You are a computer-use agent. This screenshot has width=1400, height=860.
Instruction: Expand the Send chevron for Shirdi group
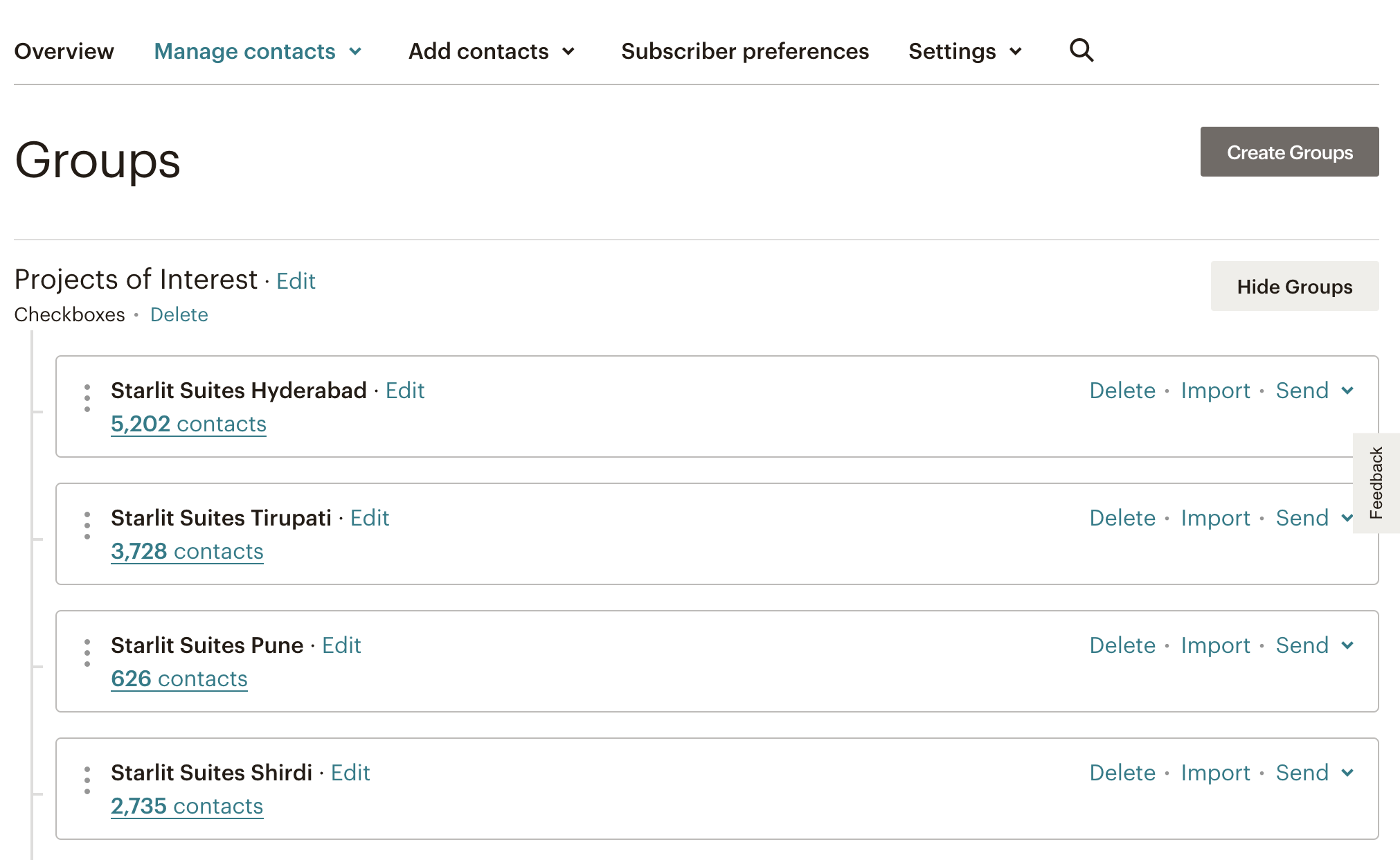point(1347,773)
